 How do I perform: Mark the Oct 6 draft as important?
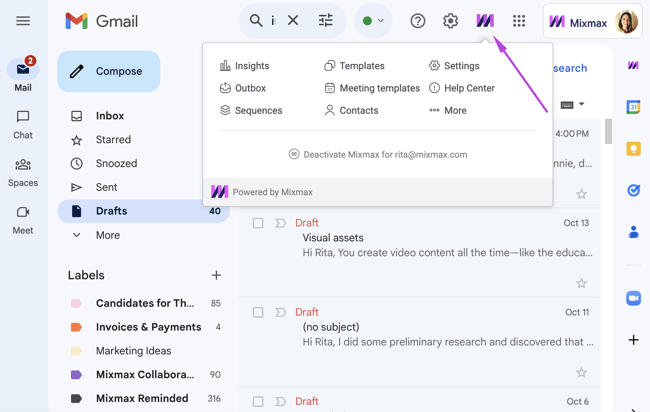[x=281, y=401]
